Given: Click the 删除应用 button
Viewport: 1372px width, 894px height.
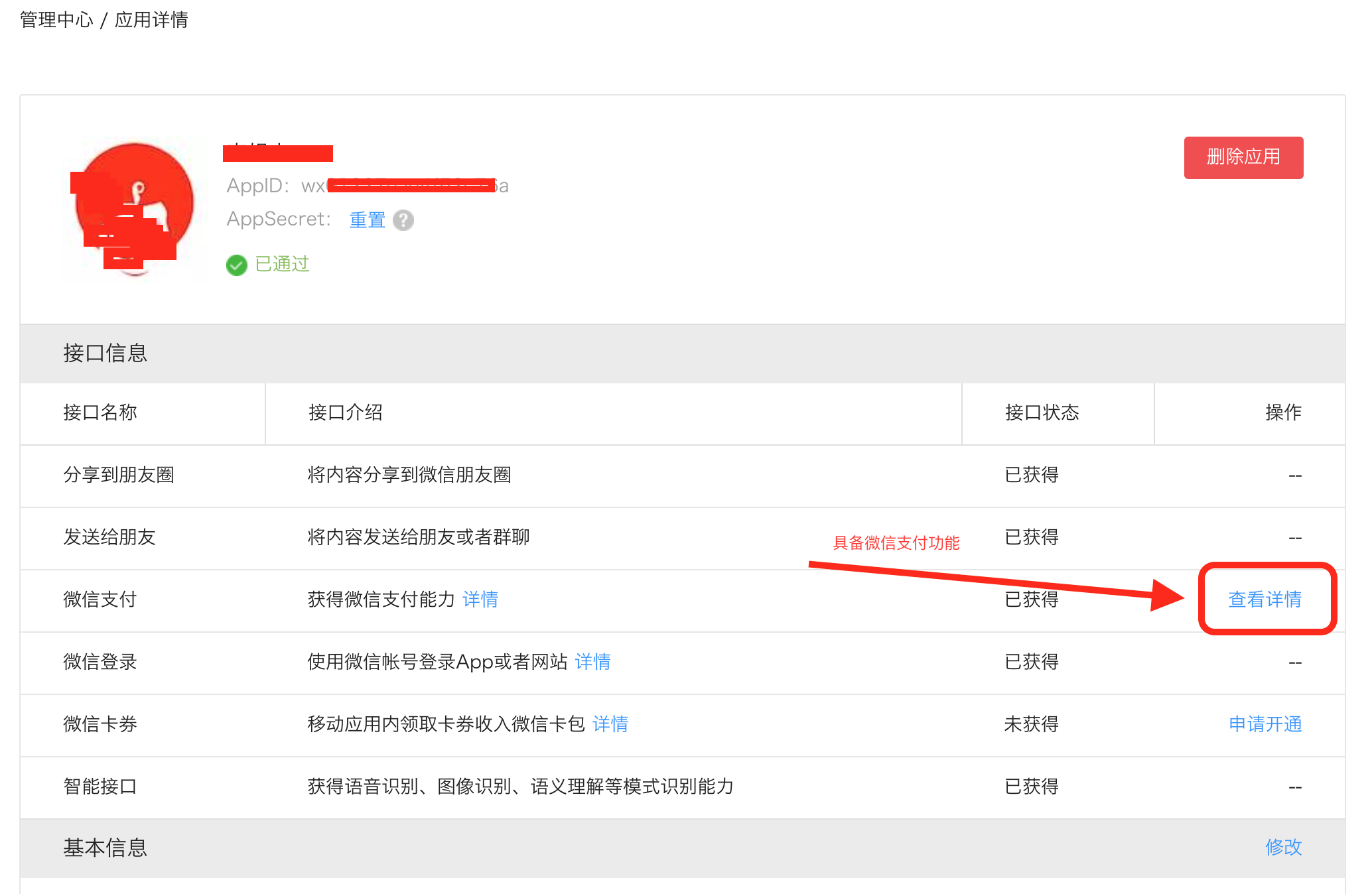Looking at the screenshot, I should pyautogui.click(x=1243, y=157).
